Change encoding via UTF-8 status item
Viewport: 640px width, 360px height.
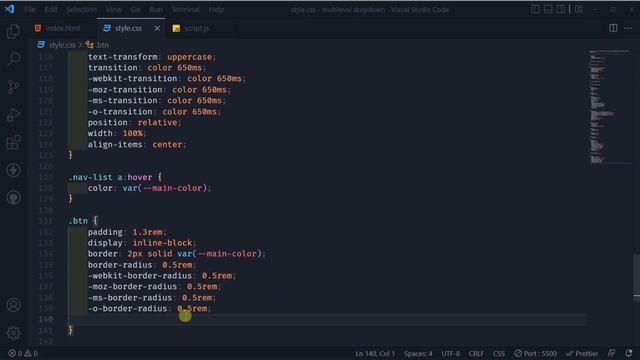pos(450,353)
